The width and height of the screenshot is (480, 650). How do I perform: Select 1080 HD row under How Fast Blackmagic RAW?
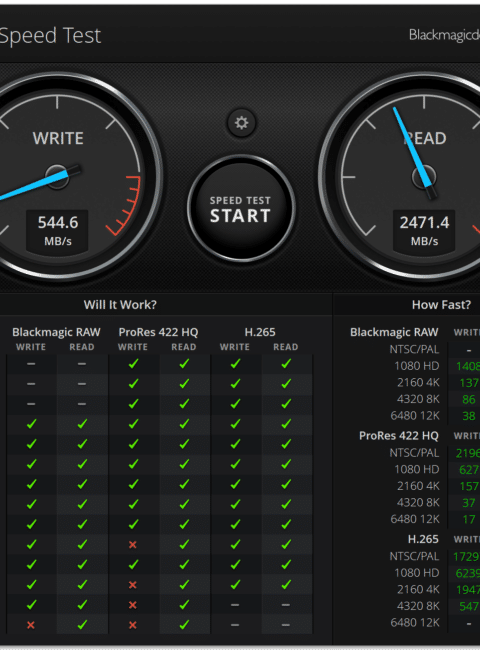point(417,366)
